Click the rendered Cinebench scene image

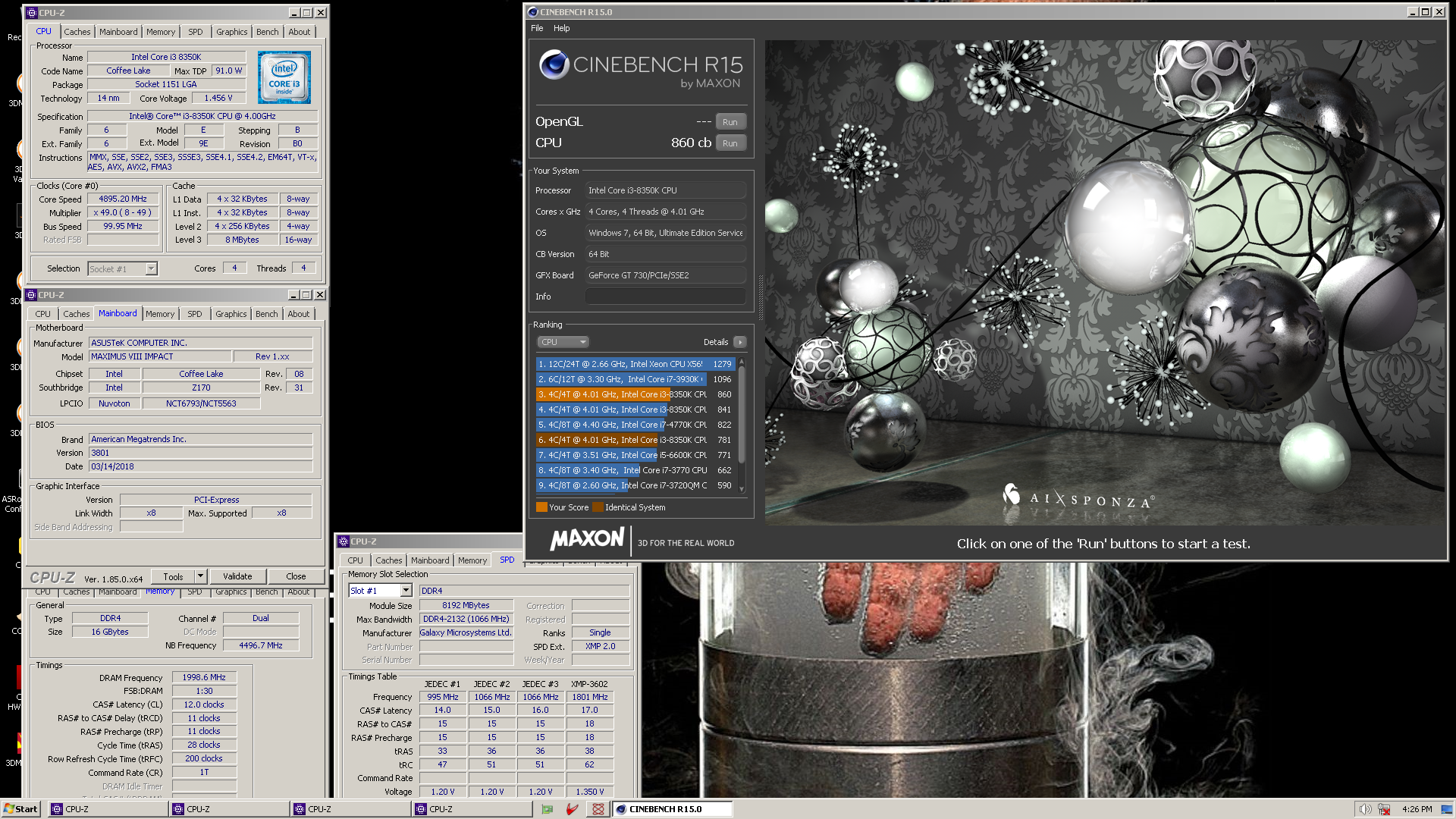1105,282
